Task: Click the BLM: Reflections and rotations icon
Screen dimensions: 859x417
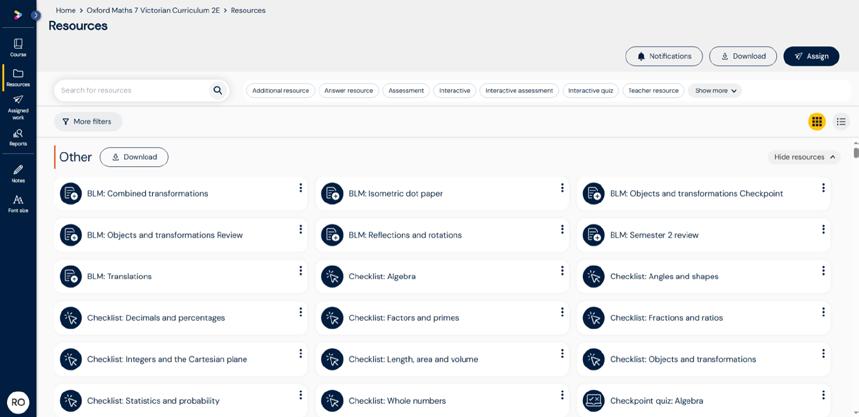Action: 332,235
